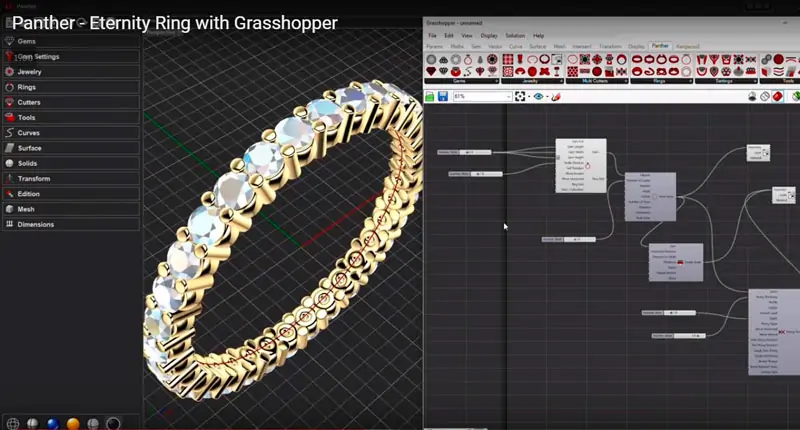
Task: Select the ring-with-gem icon in Gems group
Action: [468, 60]
